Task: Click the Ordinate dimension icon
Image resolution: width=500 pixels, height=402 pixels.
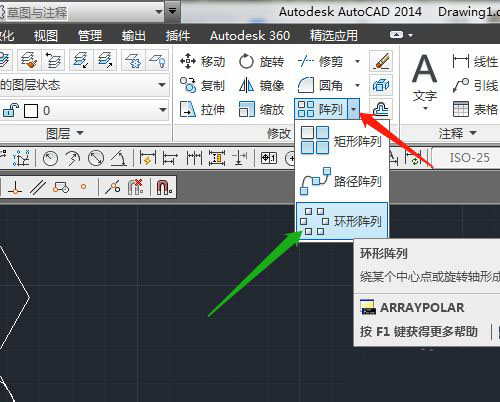Action: pyautogui.click(x=22, y=158)
